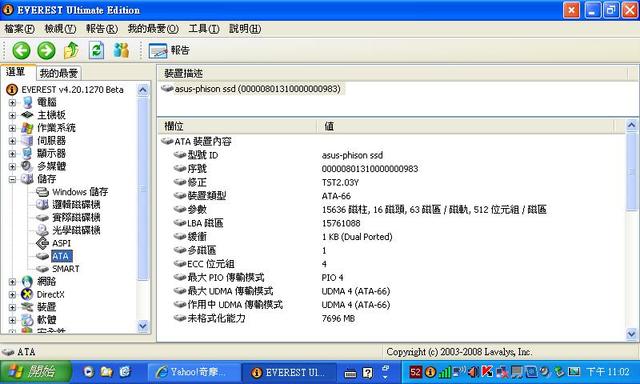Generate a report with 報告 toolbar button

tap(169, 51)
